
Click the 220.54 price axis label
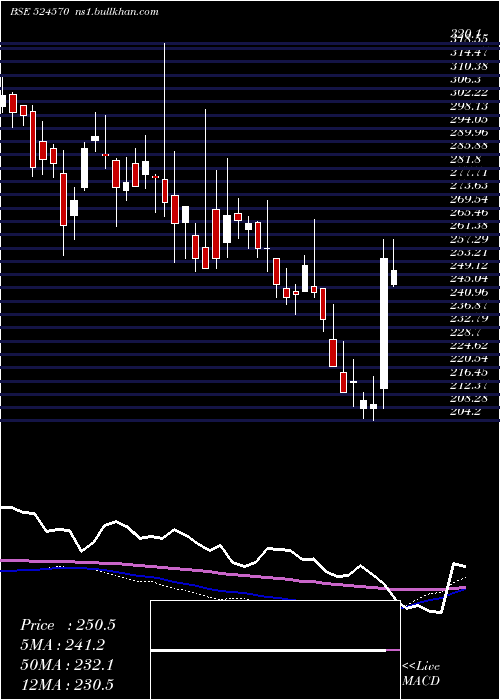[468, 359]
